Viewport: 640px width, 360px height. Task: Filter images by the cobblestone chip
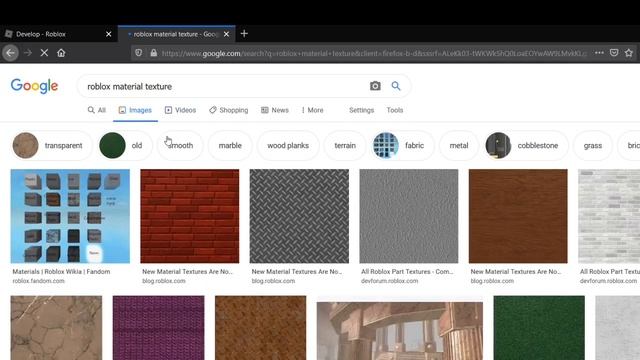pyautogui.click(x=526, y=145)
